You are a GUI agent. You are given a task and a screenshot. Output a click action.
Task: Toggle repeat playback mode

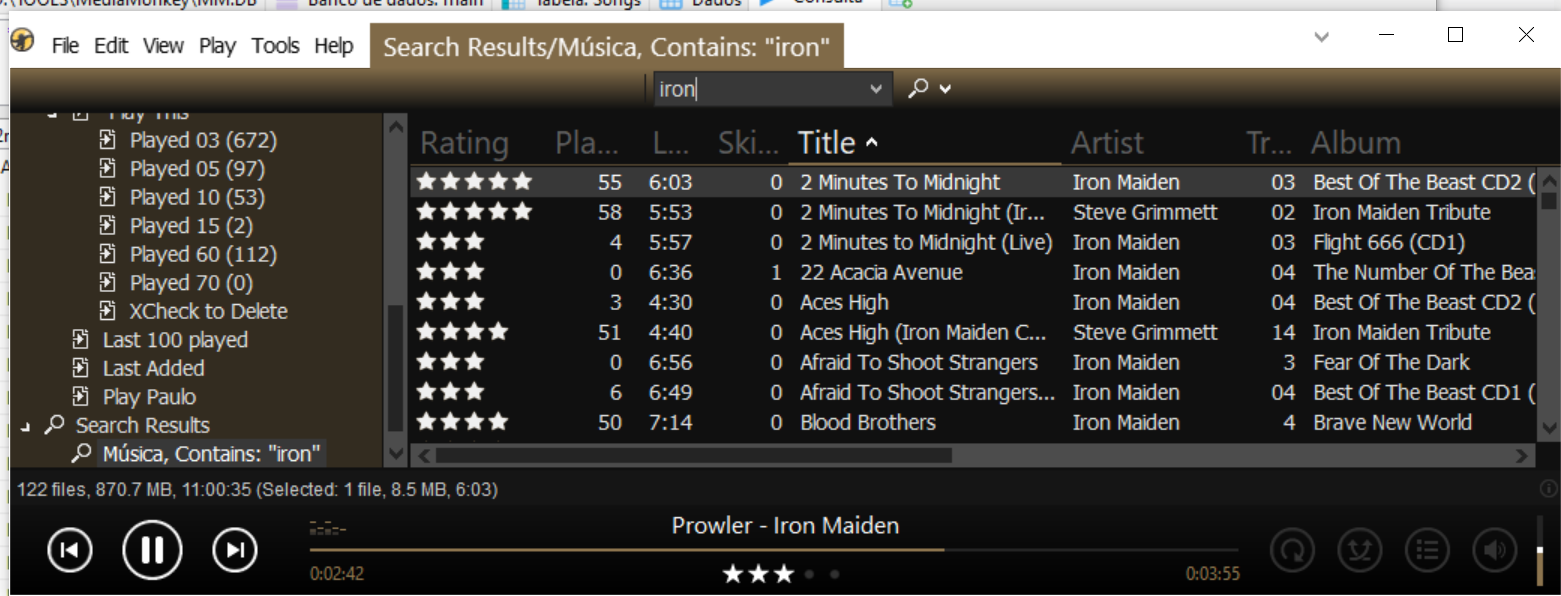pyautogui.click(x=1292, y=550)
